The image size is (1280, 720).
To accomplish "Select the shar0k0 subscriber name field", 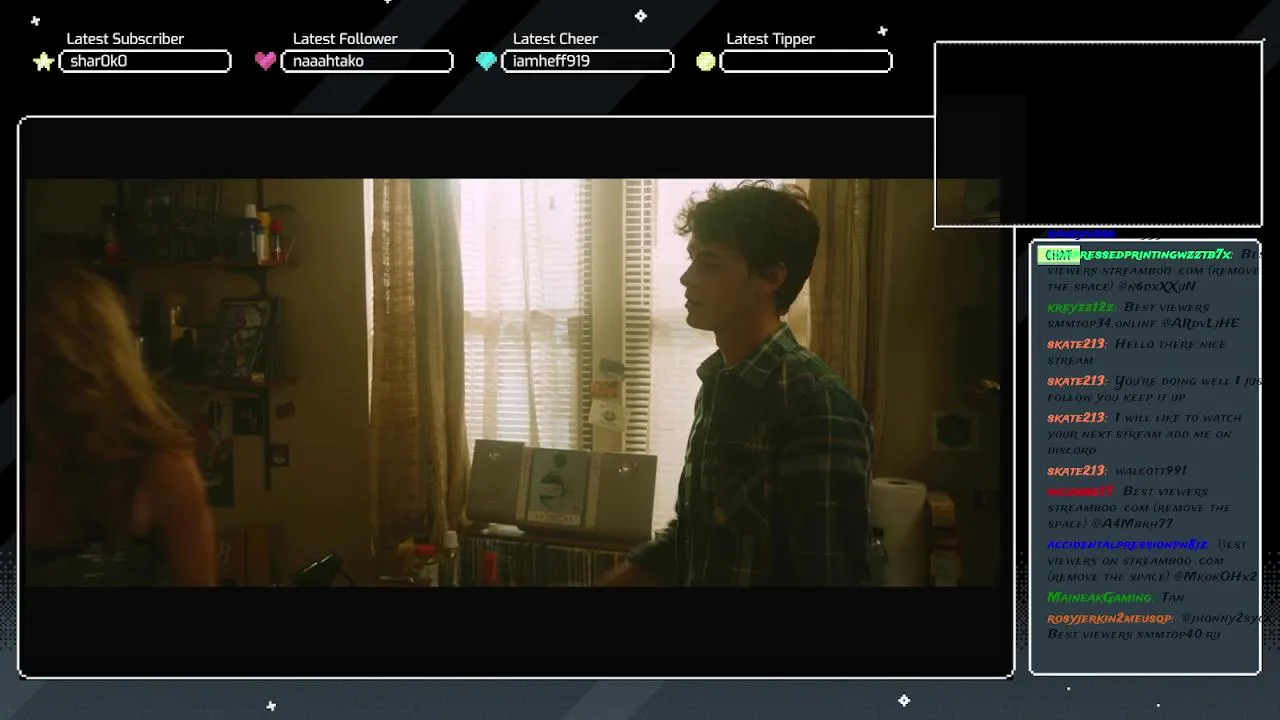I will point(145,61).
